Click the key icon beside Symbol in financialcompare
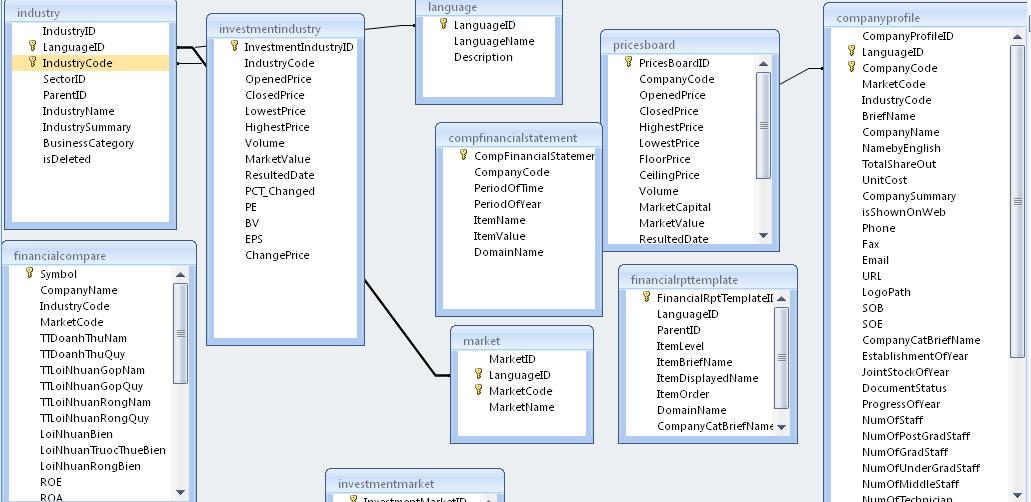This screenshot has width=1031, height=502. (30, 273)
